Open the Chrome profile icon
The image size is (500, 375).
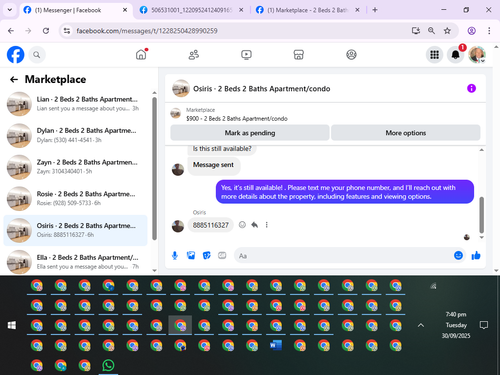pos(471,31)
